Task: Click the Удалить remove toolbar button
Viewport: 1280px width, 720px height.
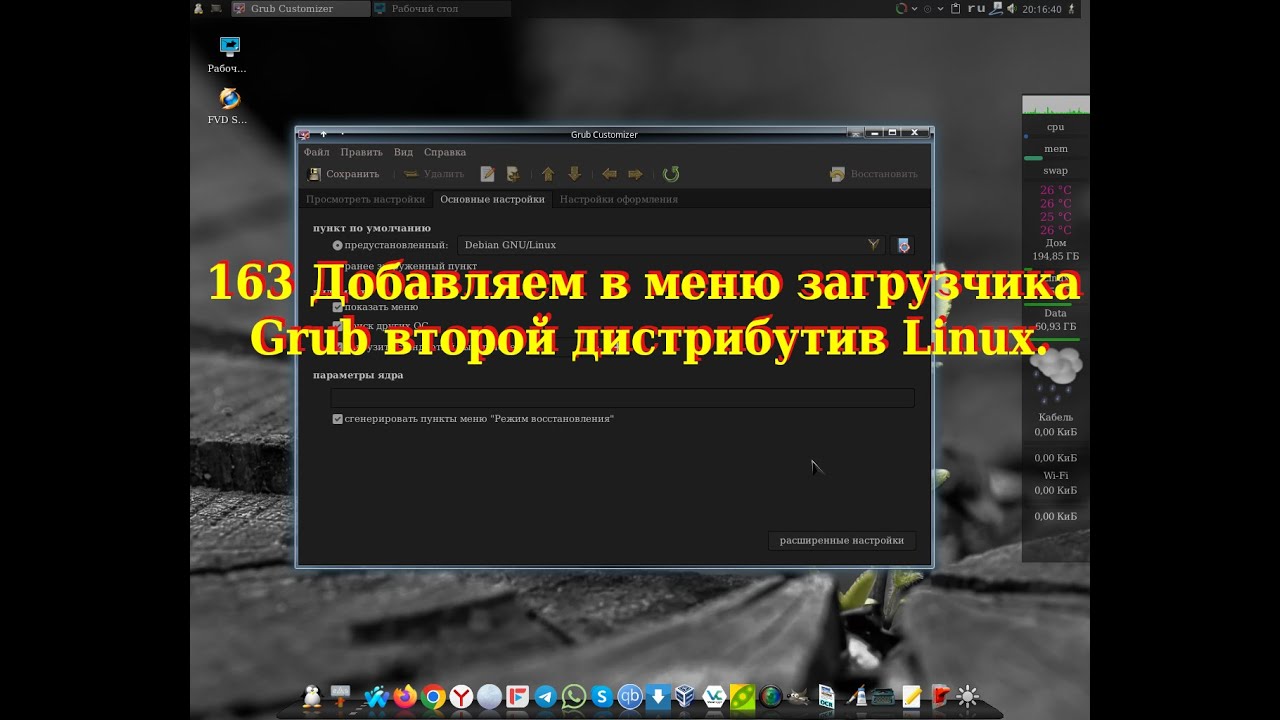Action: tap(434, 174)
